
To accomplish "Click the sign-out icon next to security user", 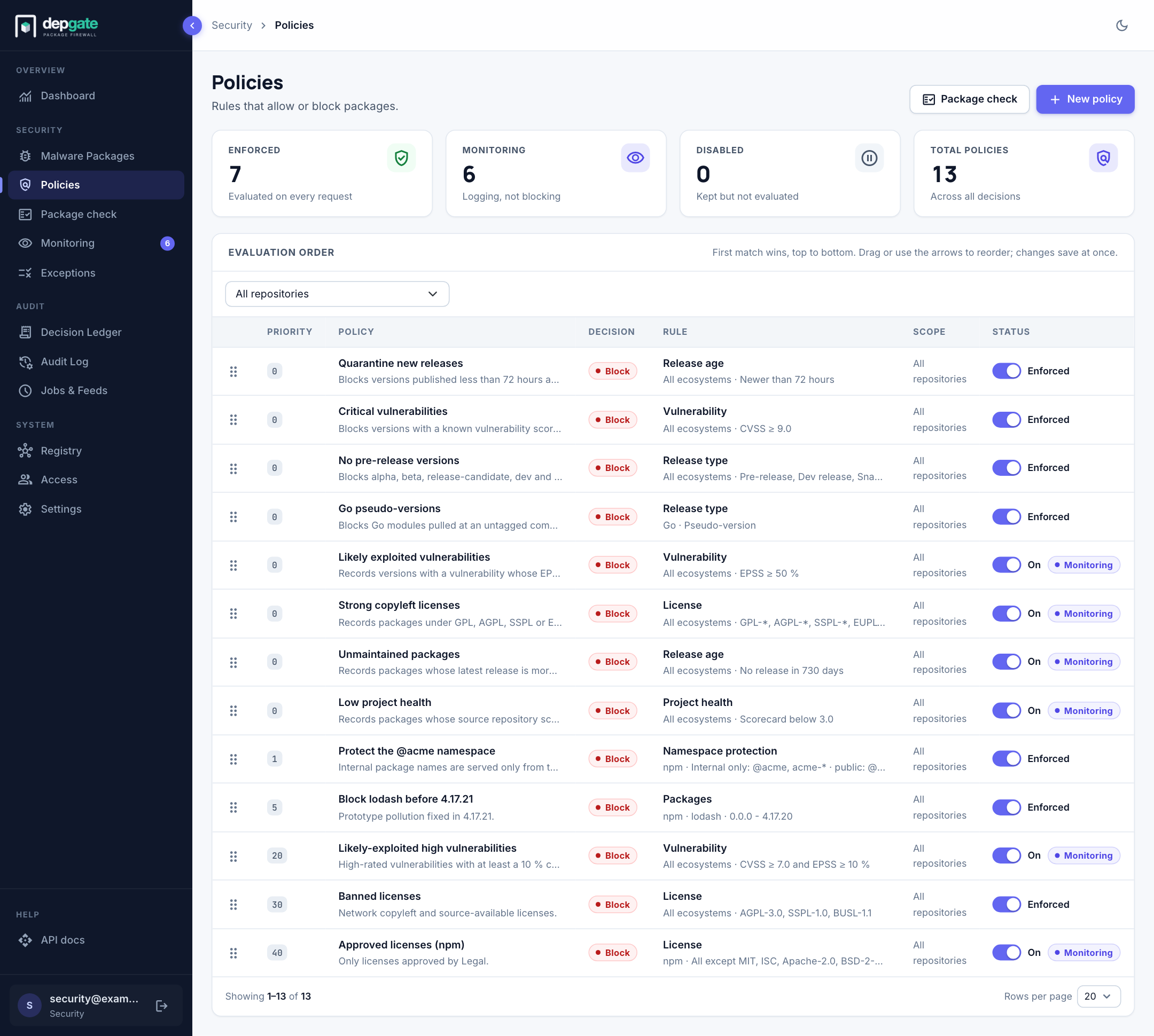I will coord(162,1005).
